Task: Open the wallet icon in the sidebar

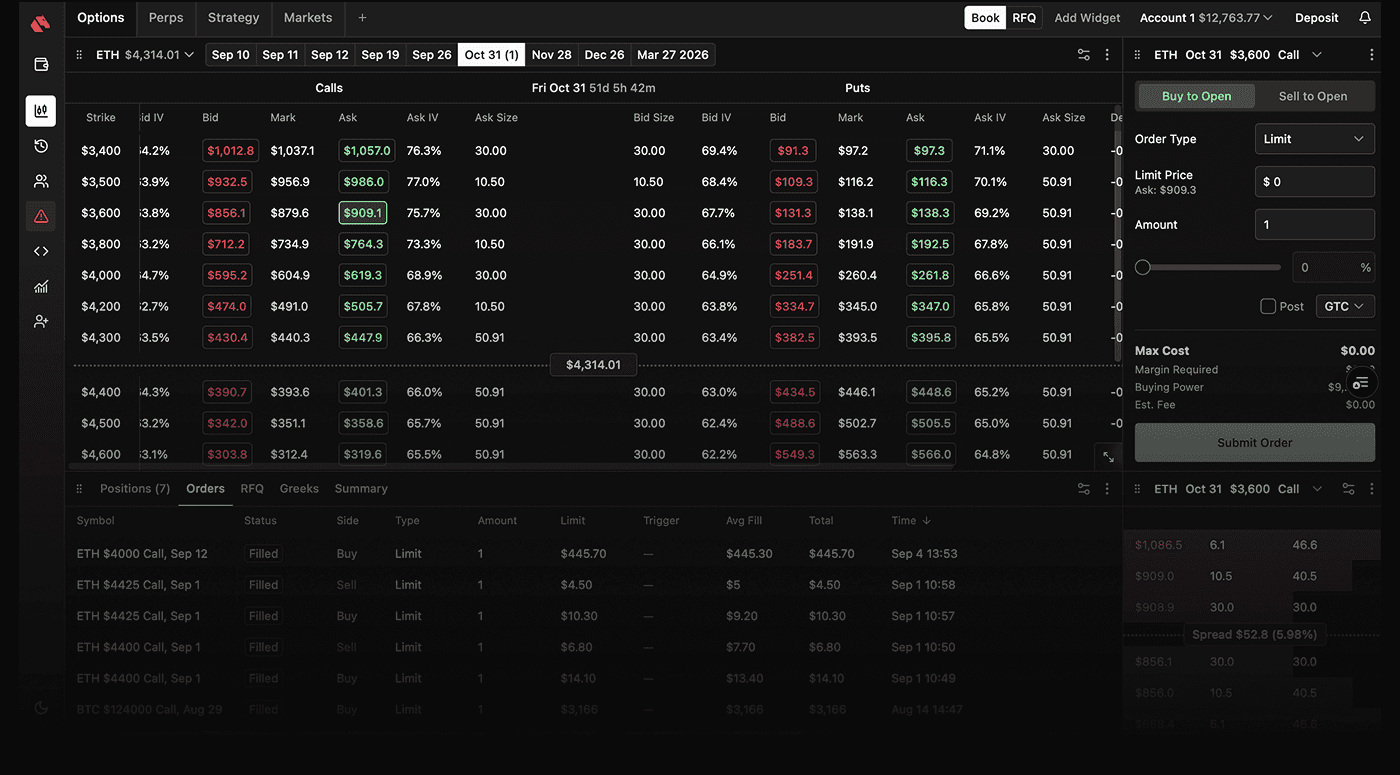Action: (x=41, y=65)
